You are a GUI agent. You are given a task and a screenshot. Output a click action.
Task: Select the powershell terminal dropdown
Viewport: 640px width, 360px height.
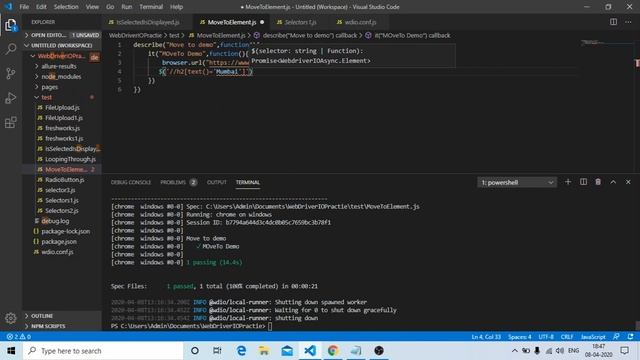click(x=517, y=182)
